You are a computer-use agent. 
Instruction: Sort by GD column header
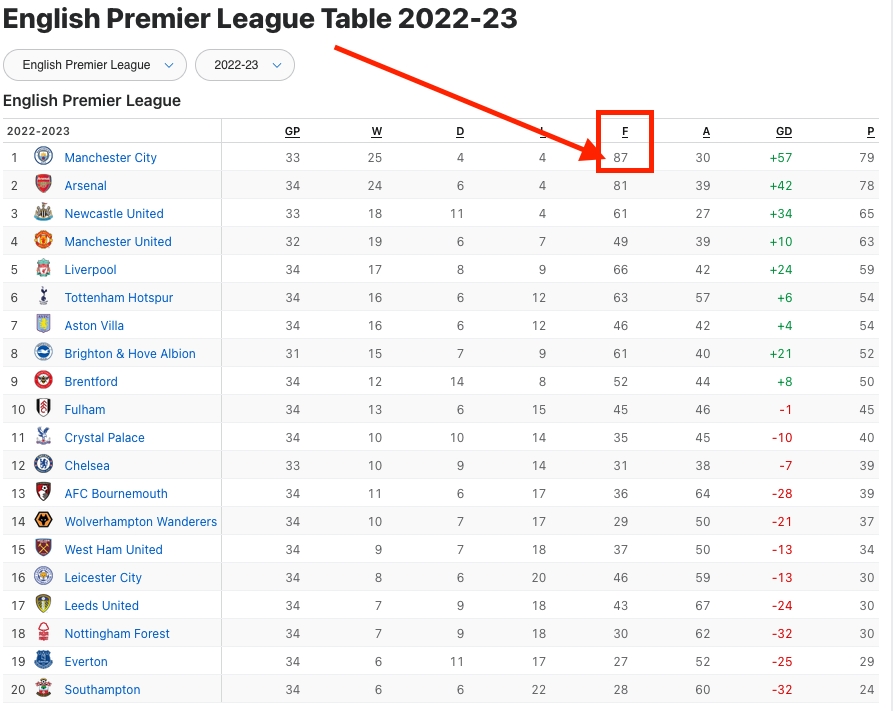click(x=784, y=131)
